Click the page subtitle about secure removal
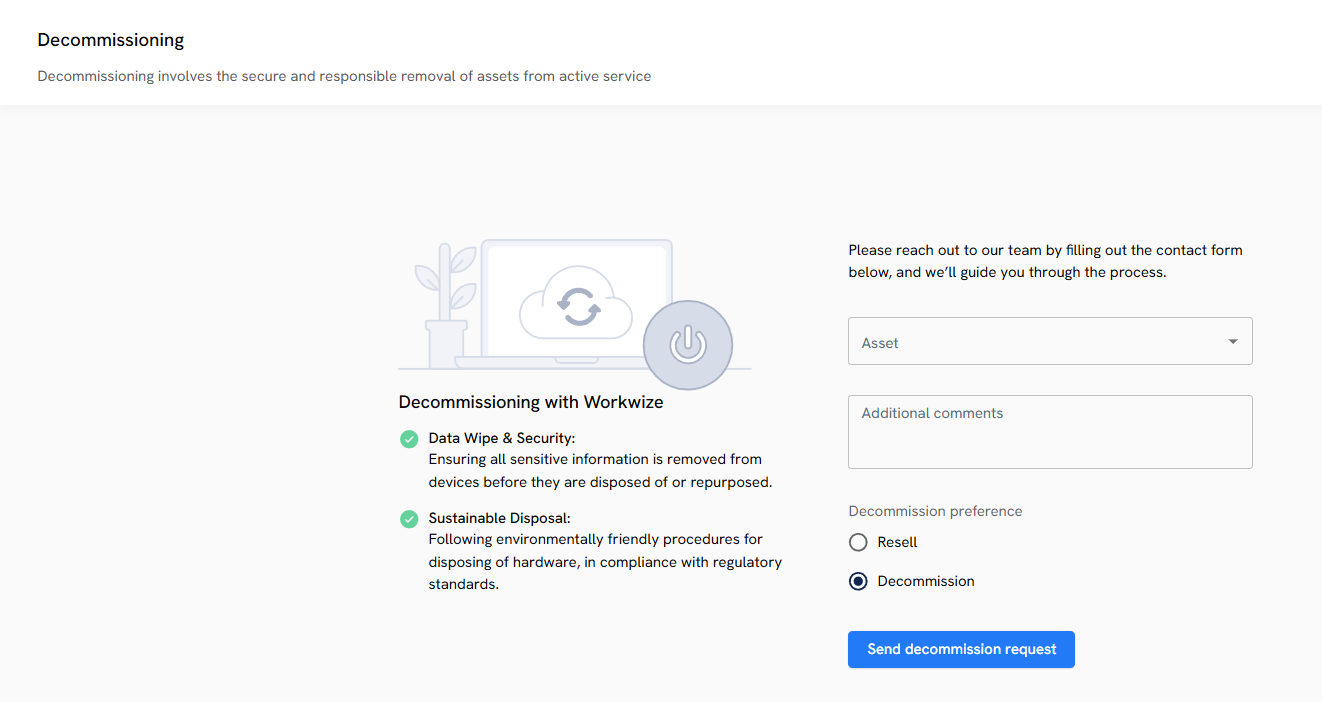The image size is (1322, 702). (344, 76)
